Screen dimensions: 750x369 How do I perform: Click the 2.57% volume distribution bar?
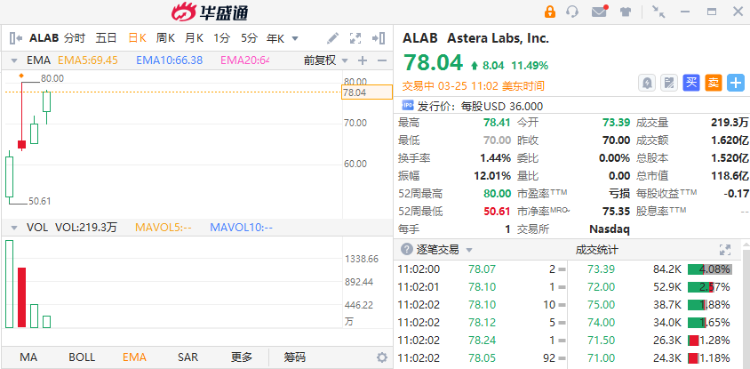[x=710, y=287]
